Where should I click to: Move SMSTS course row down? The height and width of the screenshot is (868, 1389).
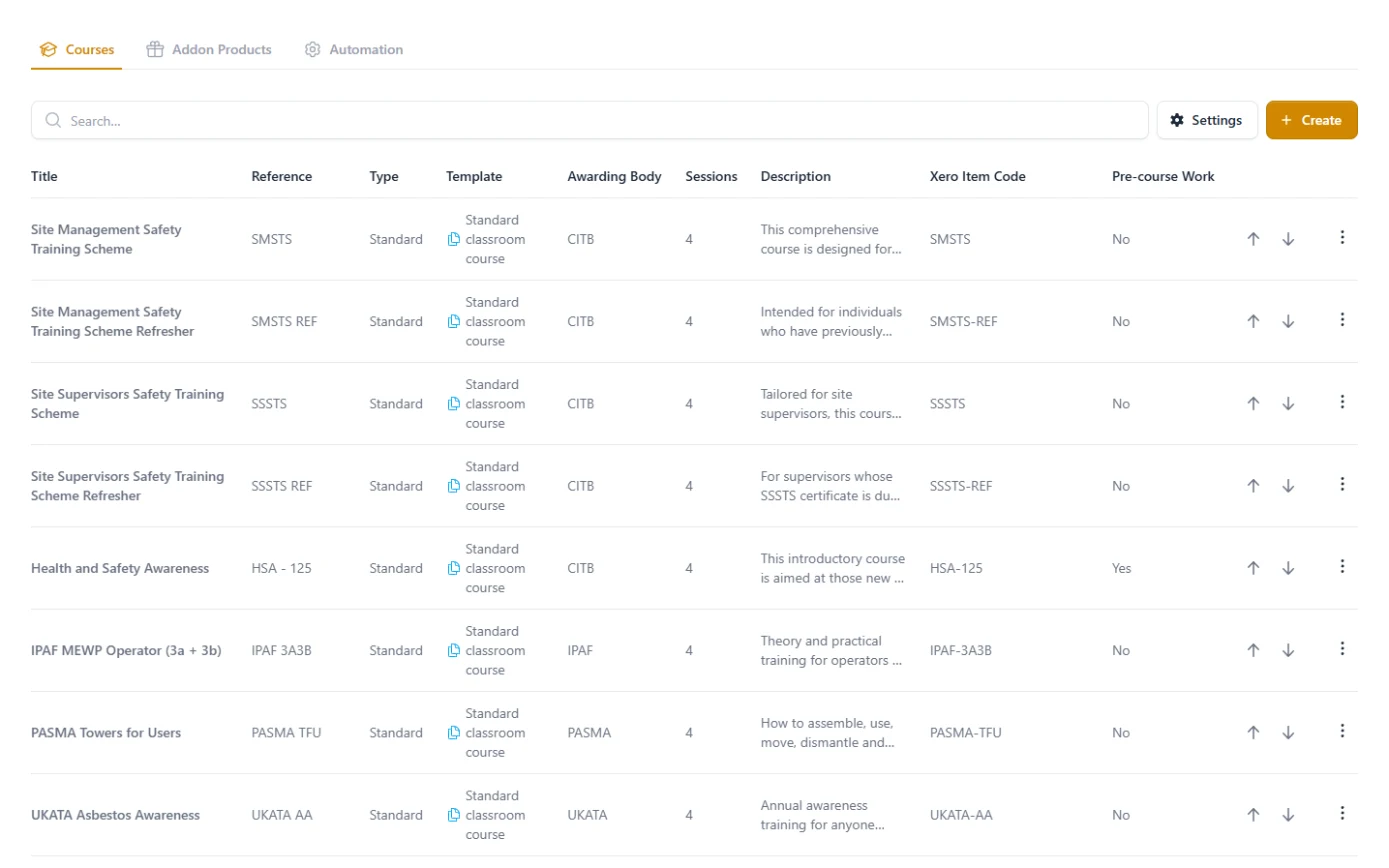1288,239
